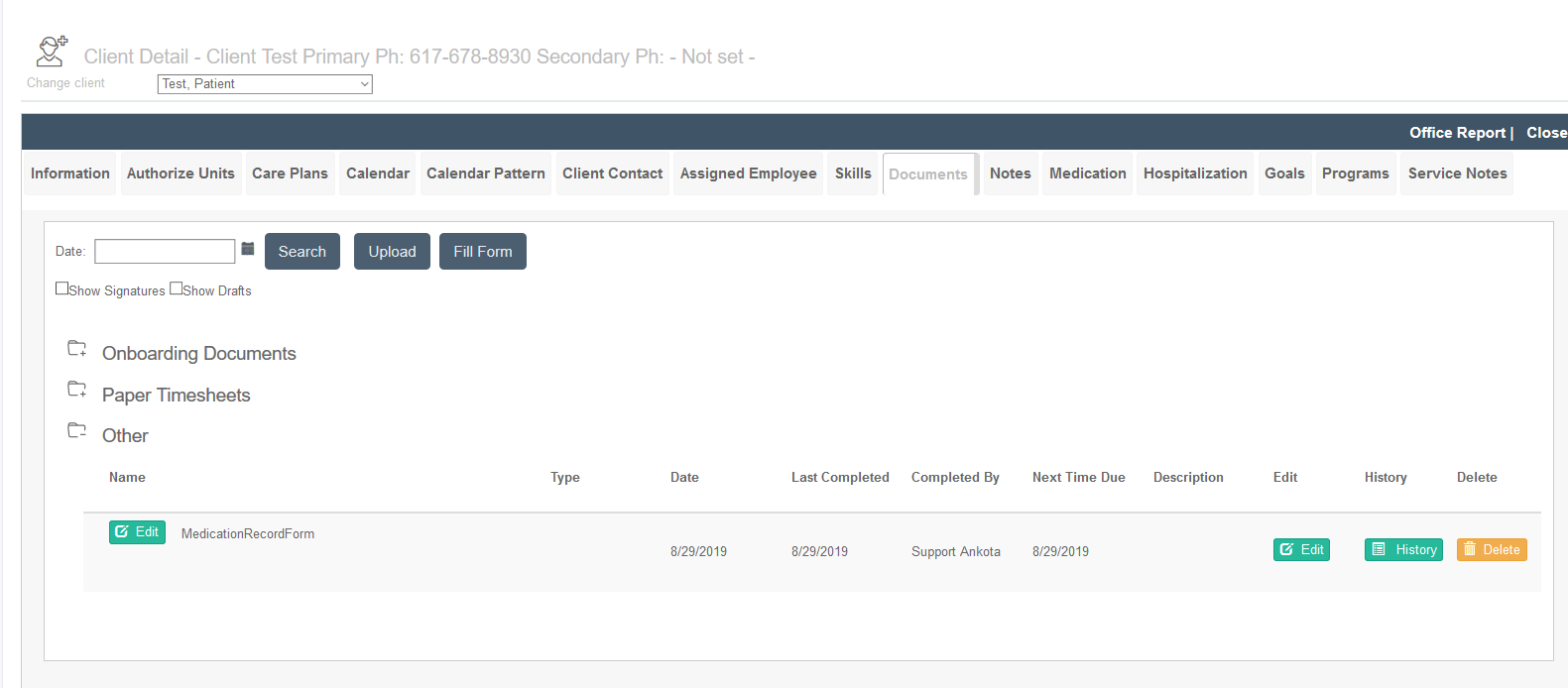Enable the Show Drafts checkbox
The height and width of the screenshot is (688, 1568).
click(176, 288)
